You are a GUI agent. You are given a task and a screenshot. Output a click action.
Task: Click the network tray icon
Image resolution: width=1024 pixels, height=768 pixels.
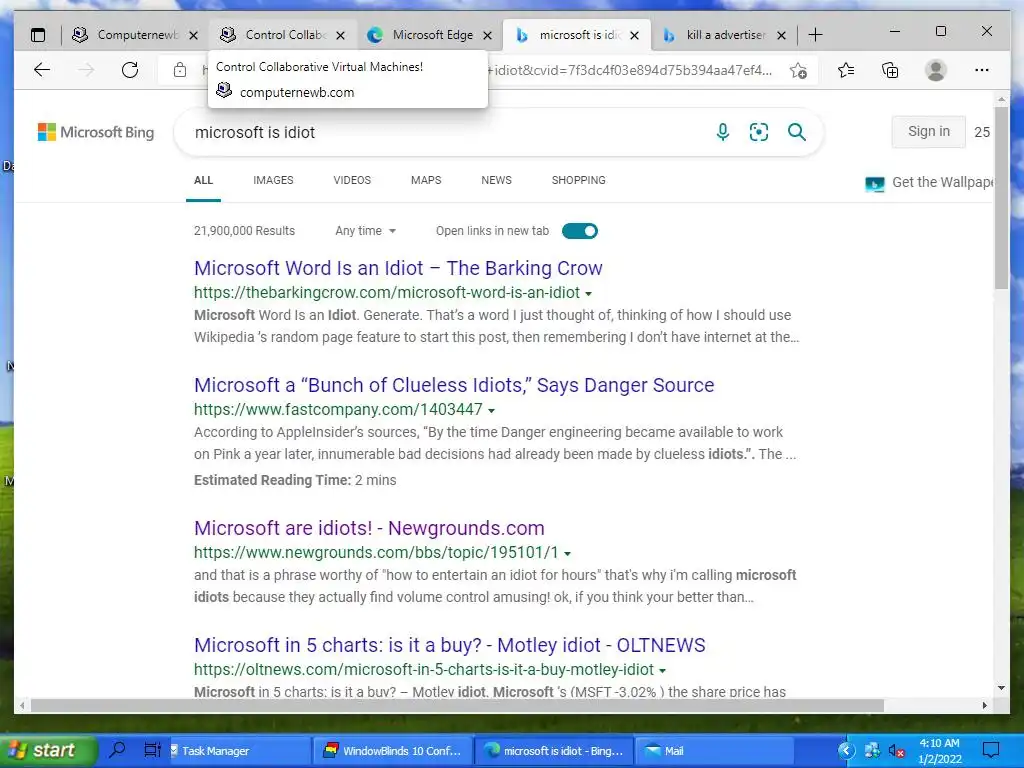[872, 750]
